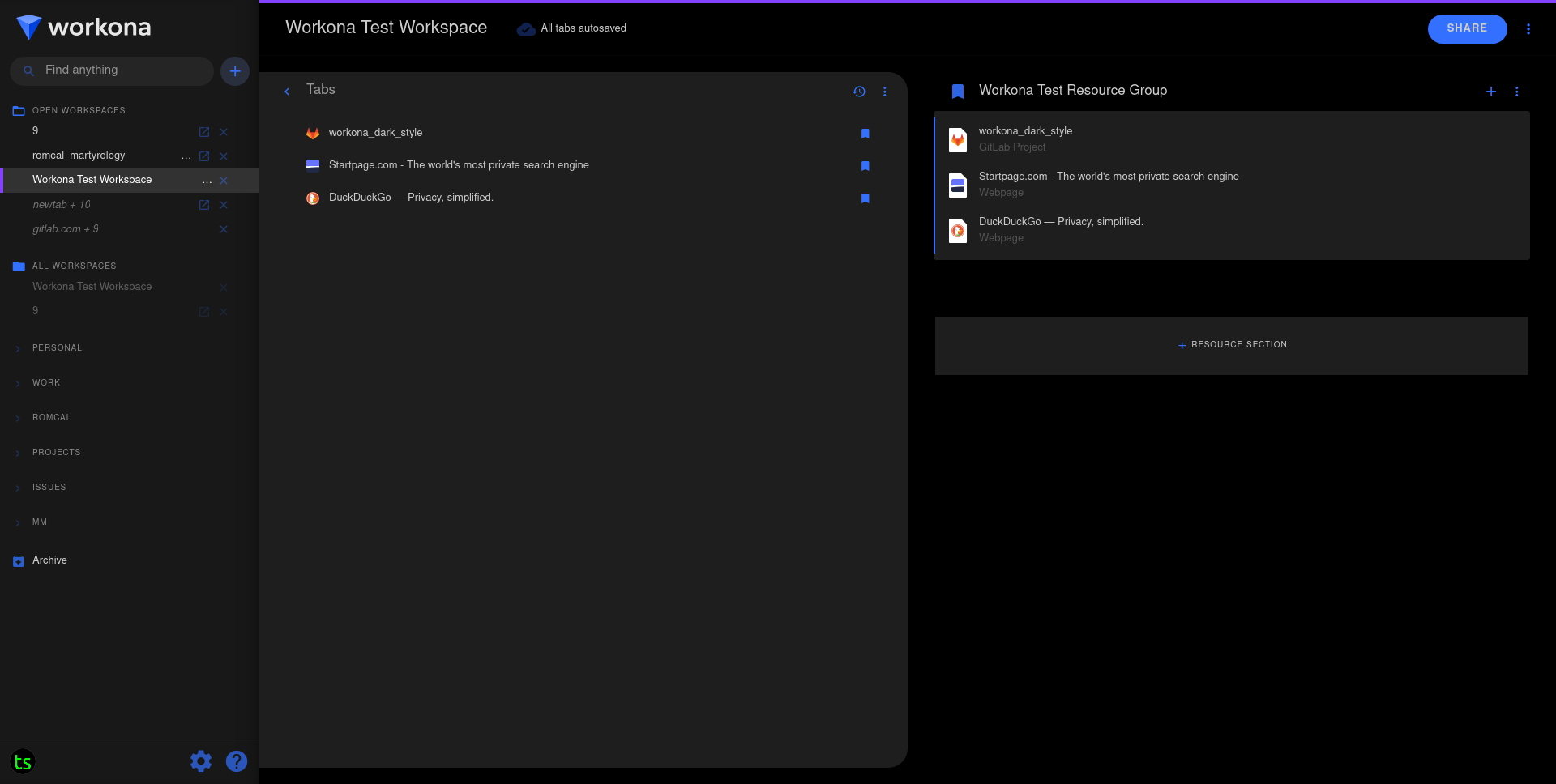The image size is (1556, 784).
Task: Open newtab + 10 in a new window
Action: (204, 205)
